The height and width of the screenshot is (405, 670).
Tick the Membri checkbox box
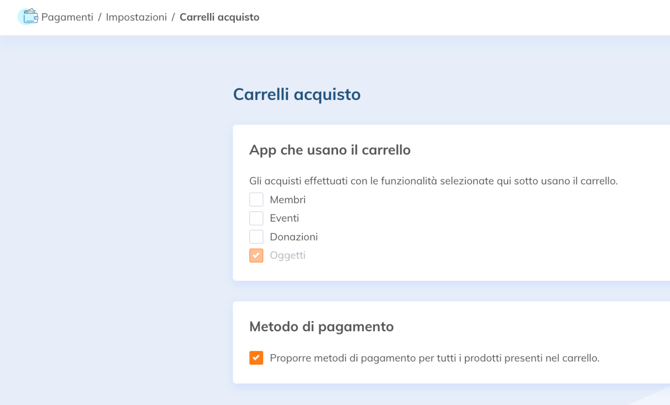[x=256, y=200]
